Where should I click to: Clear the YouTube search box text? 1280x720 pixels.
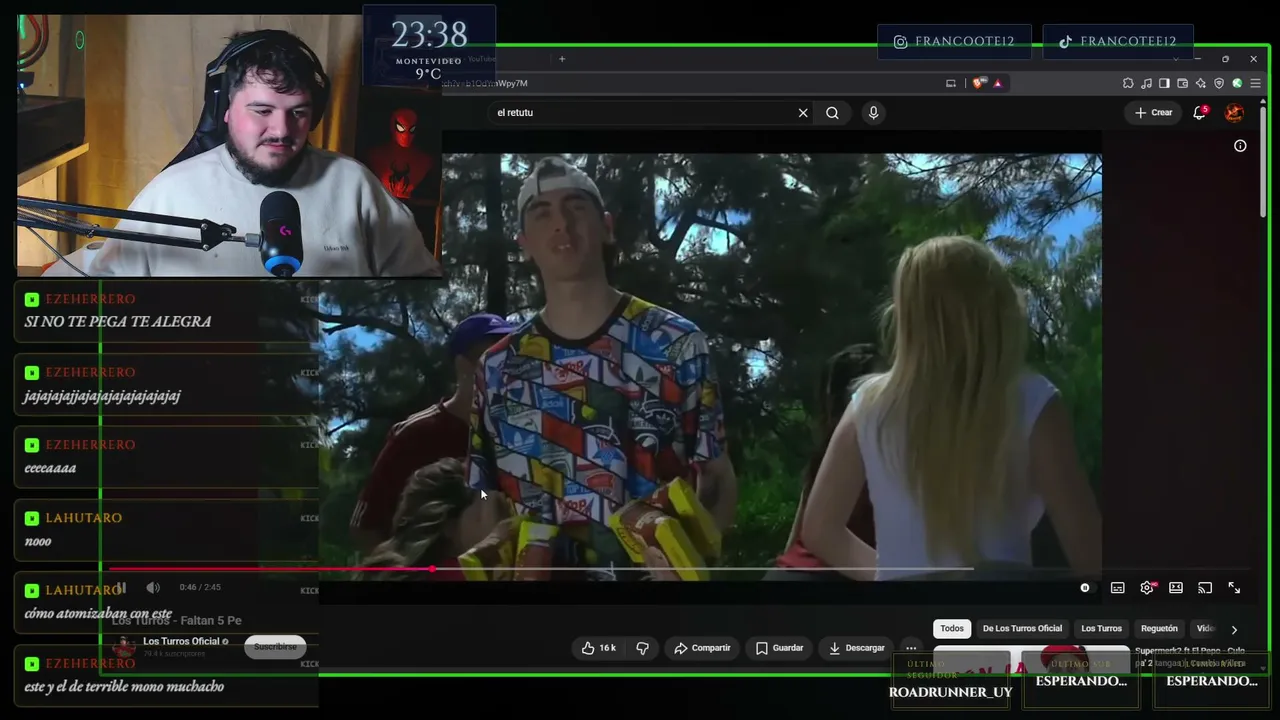802,113
